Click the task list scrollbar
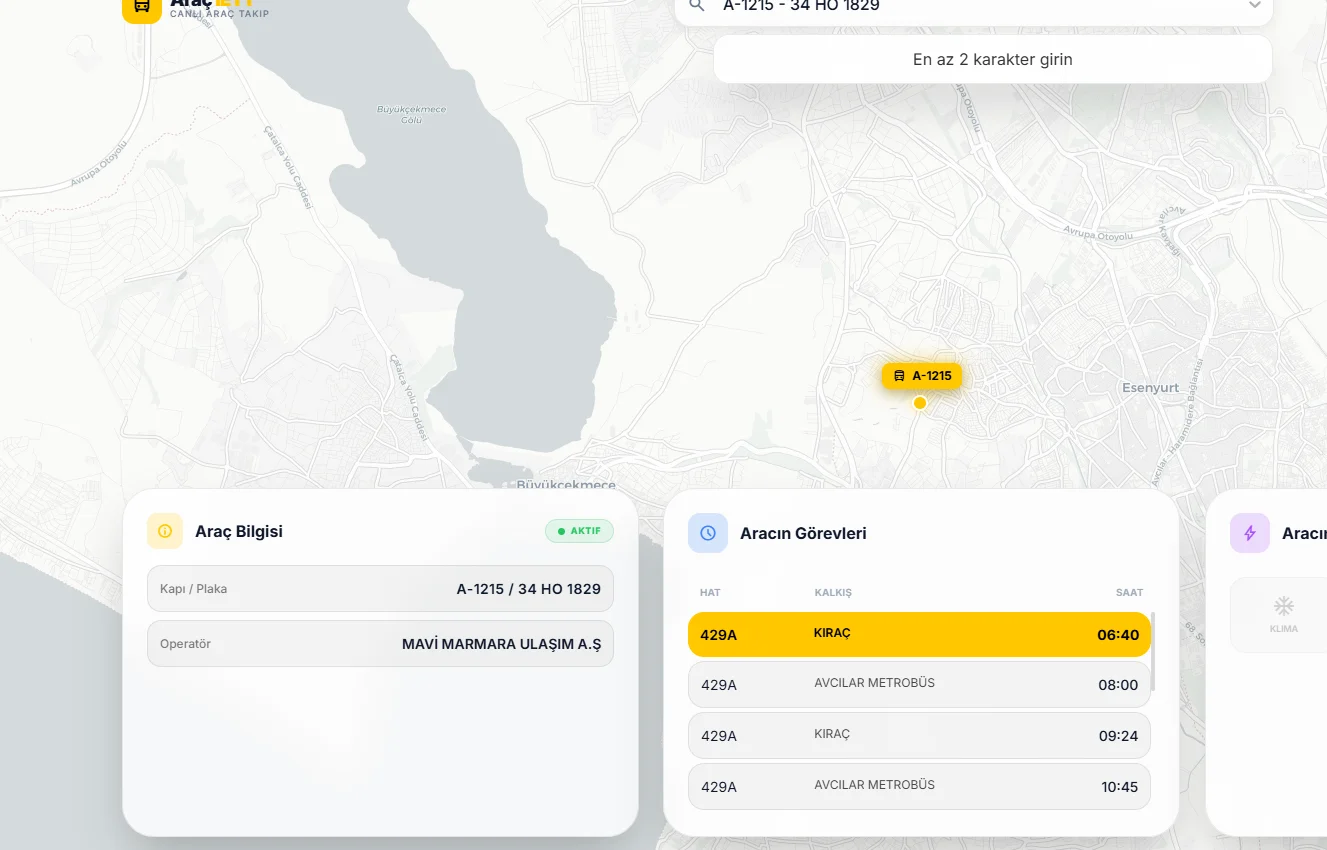The height and width of the screenshot is (850, 1327). point(1154,652)
